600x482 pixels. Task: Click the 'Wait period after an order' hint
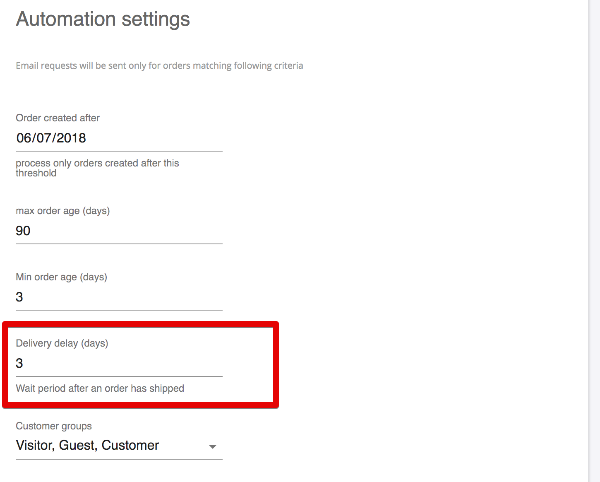point(100,388)
